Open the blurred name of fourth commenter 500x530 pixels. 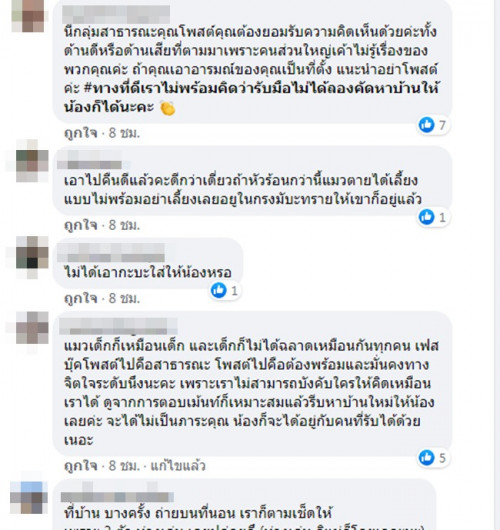pos(118,326)
